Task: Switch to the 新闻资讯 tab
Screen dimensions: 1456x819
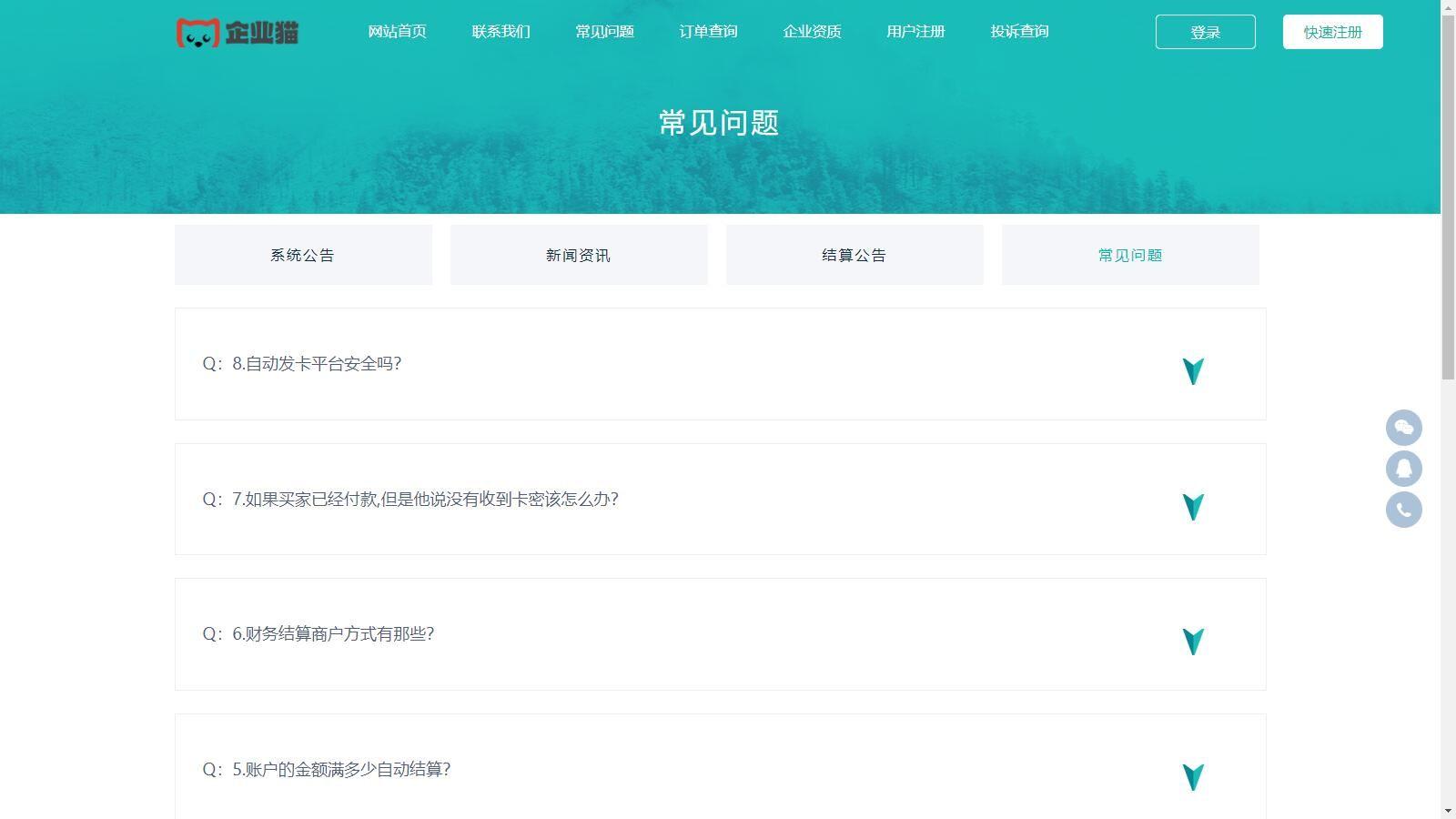Action: pyautogui.click(x=579, y=255)
